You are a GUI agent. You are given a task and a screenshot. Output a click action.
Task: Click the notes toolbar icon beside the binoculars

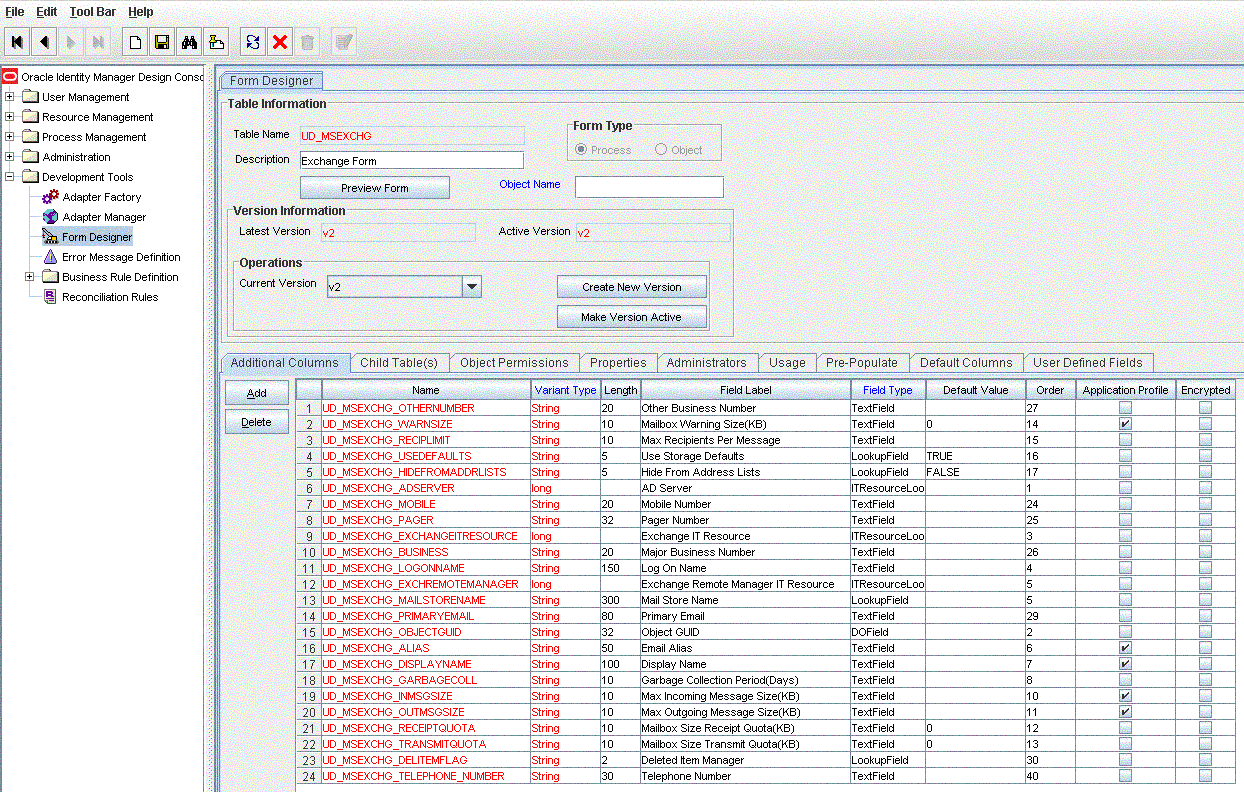[215, 42]
